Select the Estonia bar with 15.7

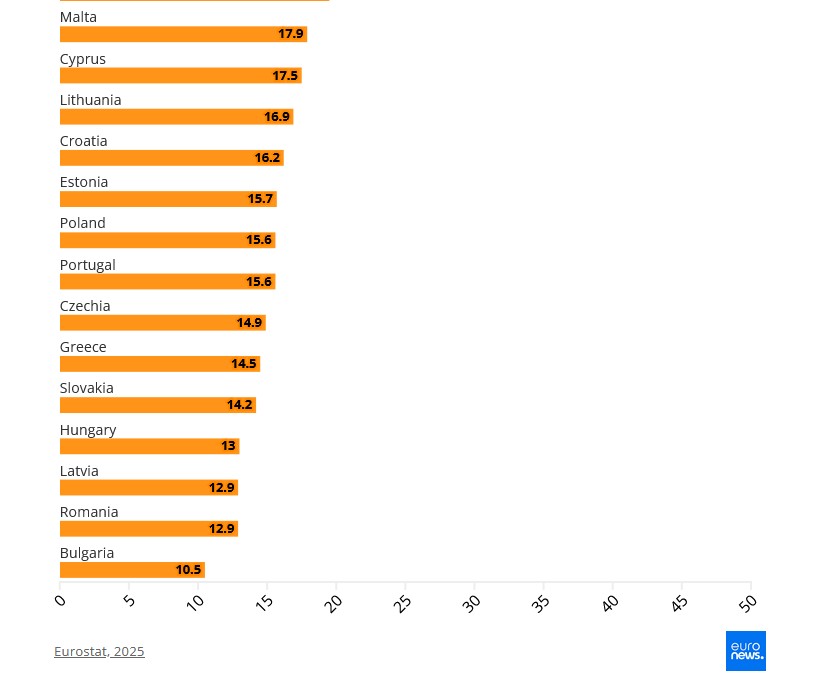(168, 199)
